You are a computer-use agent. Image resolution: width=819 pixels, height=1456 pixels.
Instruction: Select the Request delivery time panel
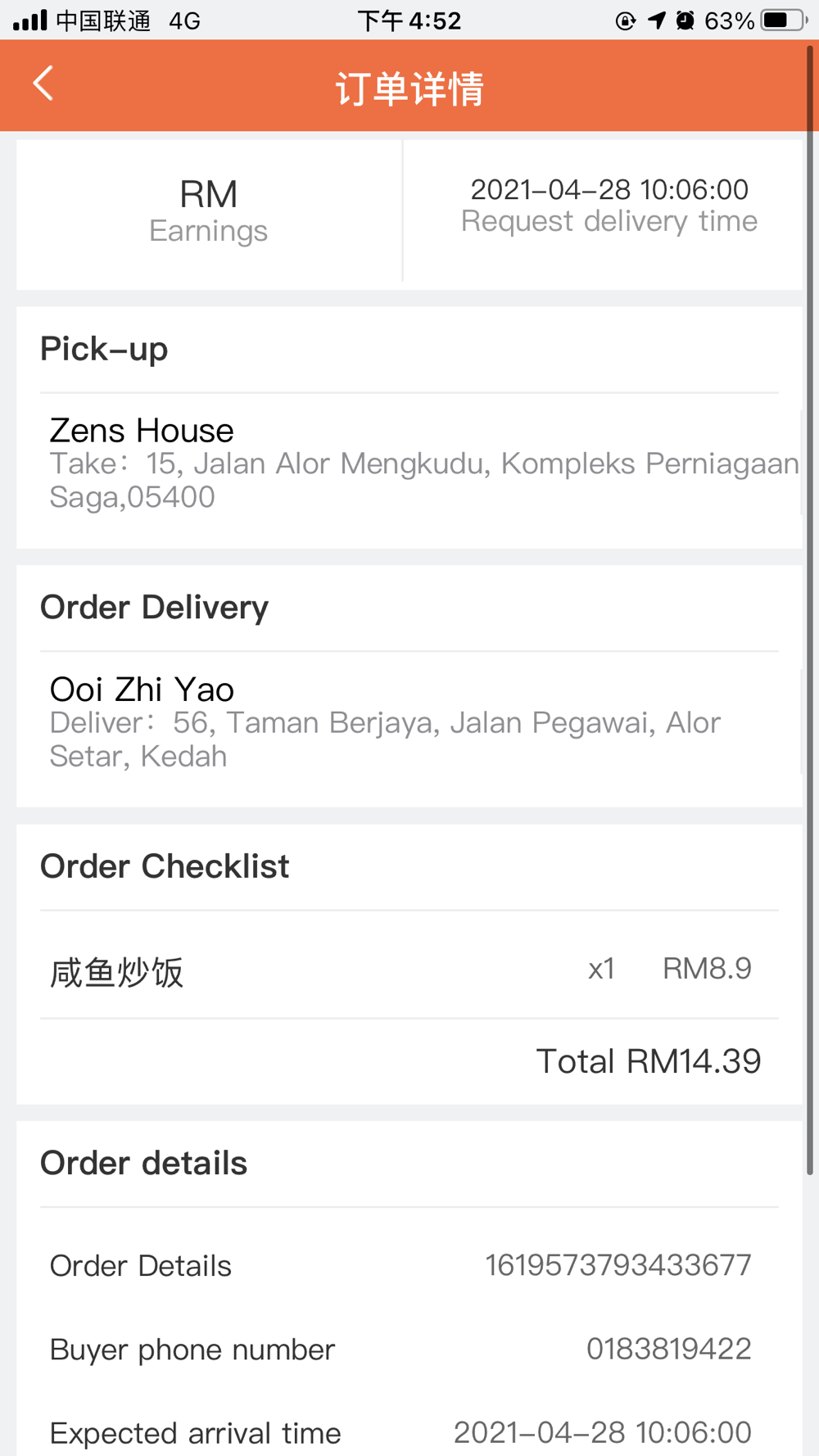(x=604, y=211)
